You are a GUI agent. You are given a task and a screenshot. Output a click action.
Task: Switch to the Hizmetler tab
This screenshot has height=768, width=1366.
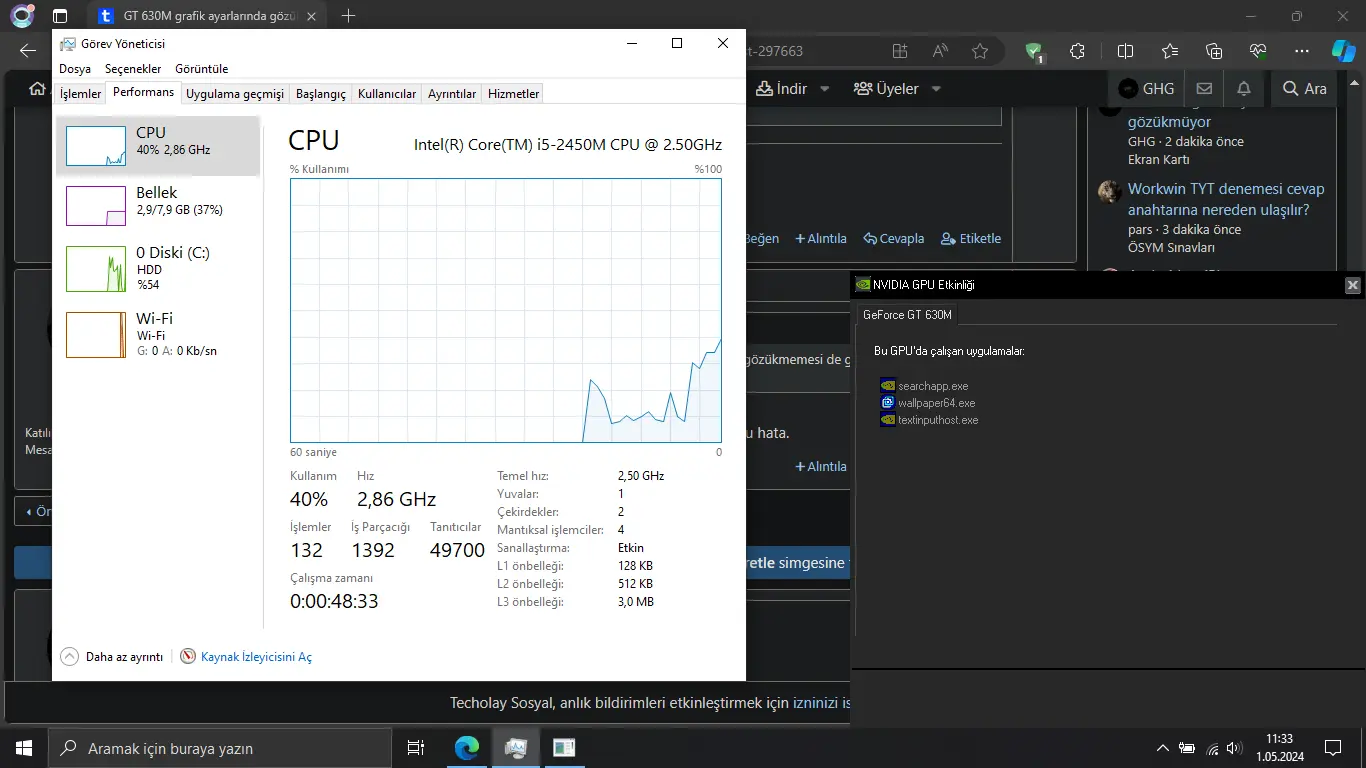514,94
